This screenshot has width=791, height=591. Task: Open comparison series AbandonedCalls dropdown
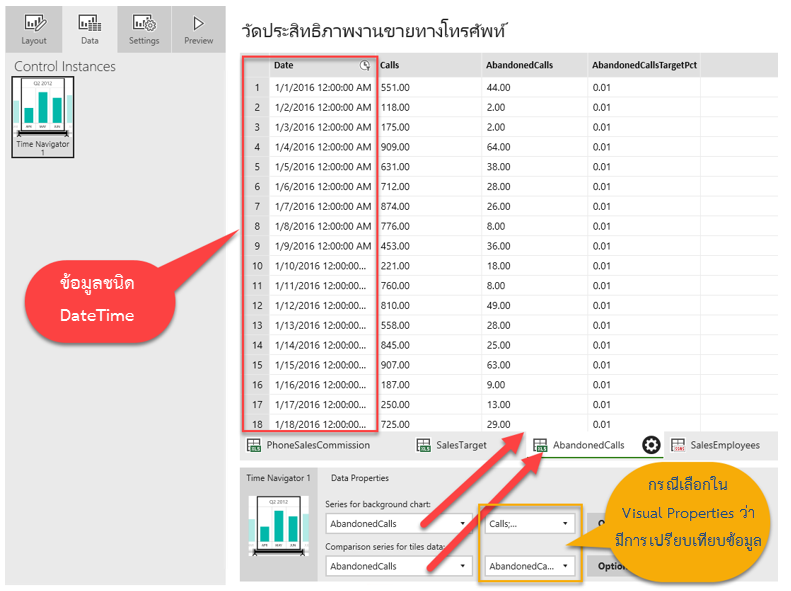click(398, 566)
